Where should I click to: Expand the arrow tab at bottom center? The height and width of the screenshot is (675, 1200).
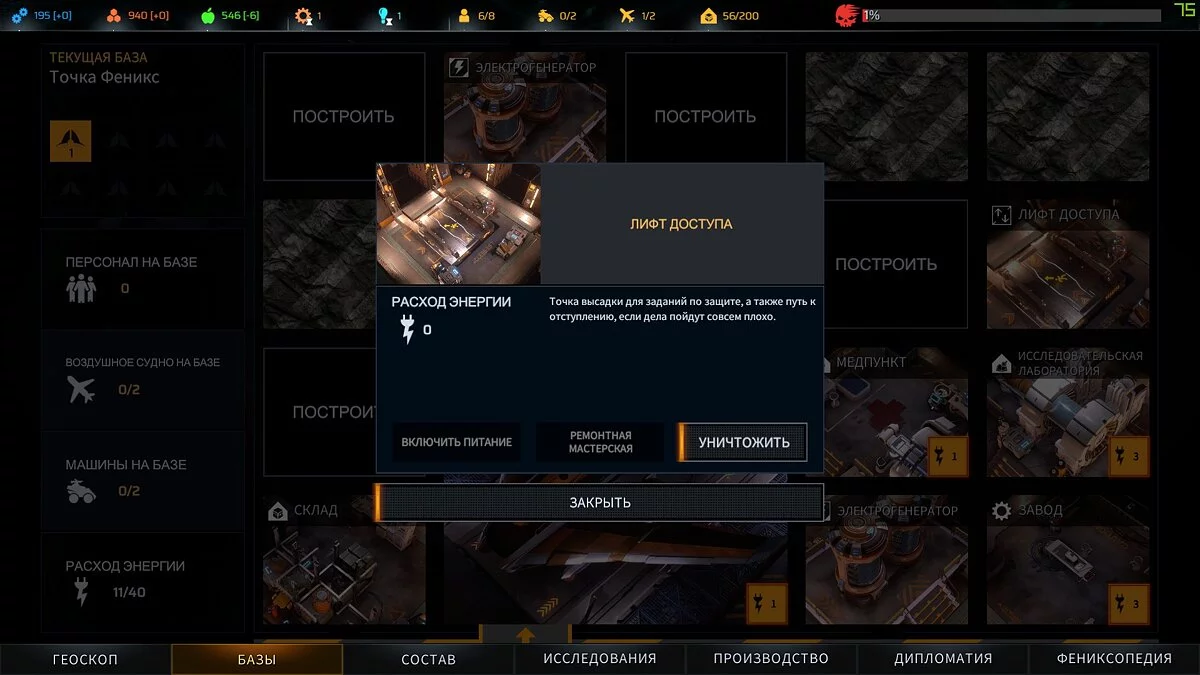(x=526, y=634)
